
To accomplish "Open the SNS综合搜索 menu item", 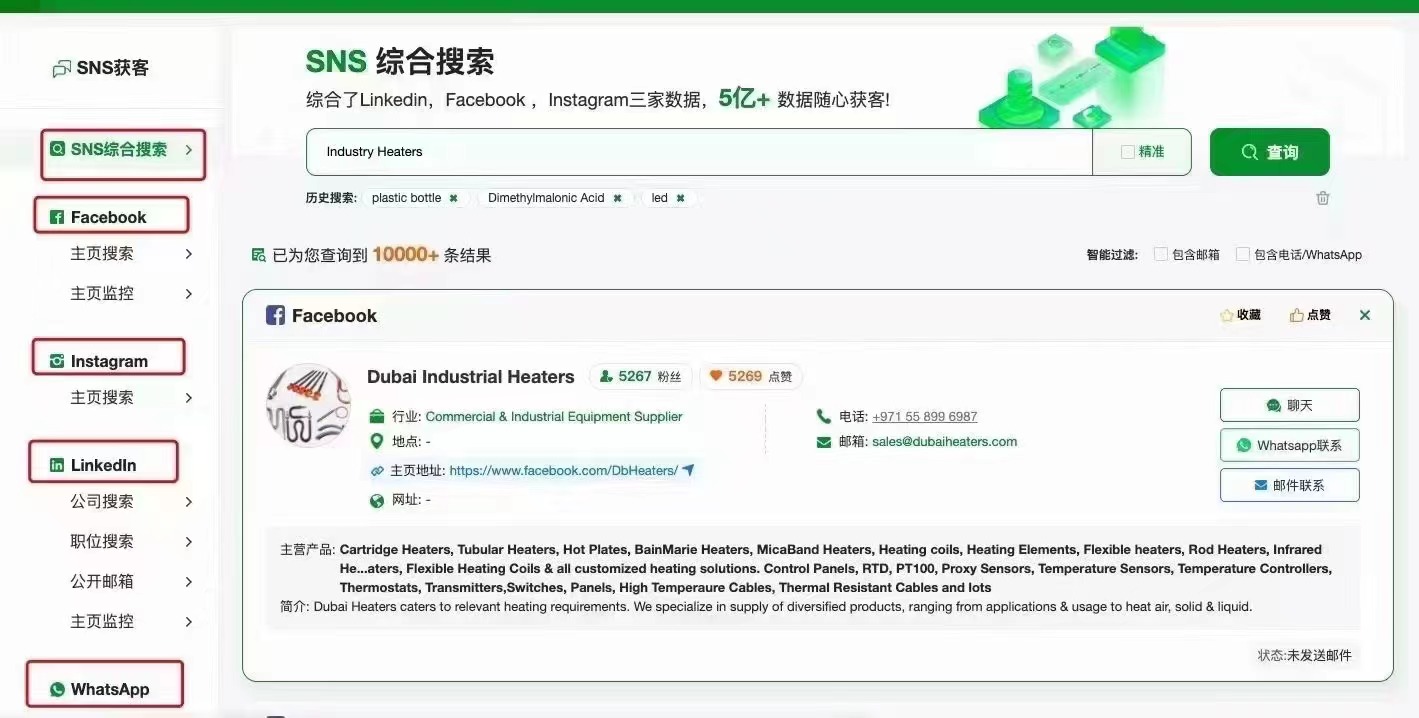I will pyautogui.click(x=123, y=154).
